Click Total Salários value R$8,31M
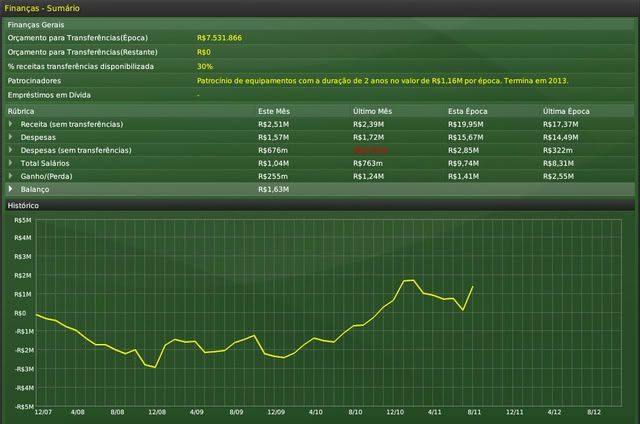Image resolution: width=640 pixels, height=424 pixels. [x=558, y=163]
